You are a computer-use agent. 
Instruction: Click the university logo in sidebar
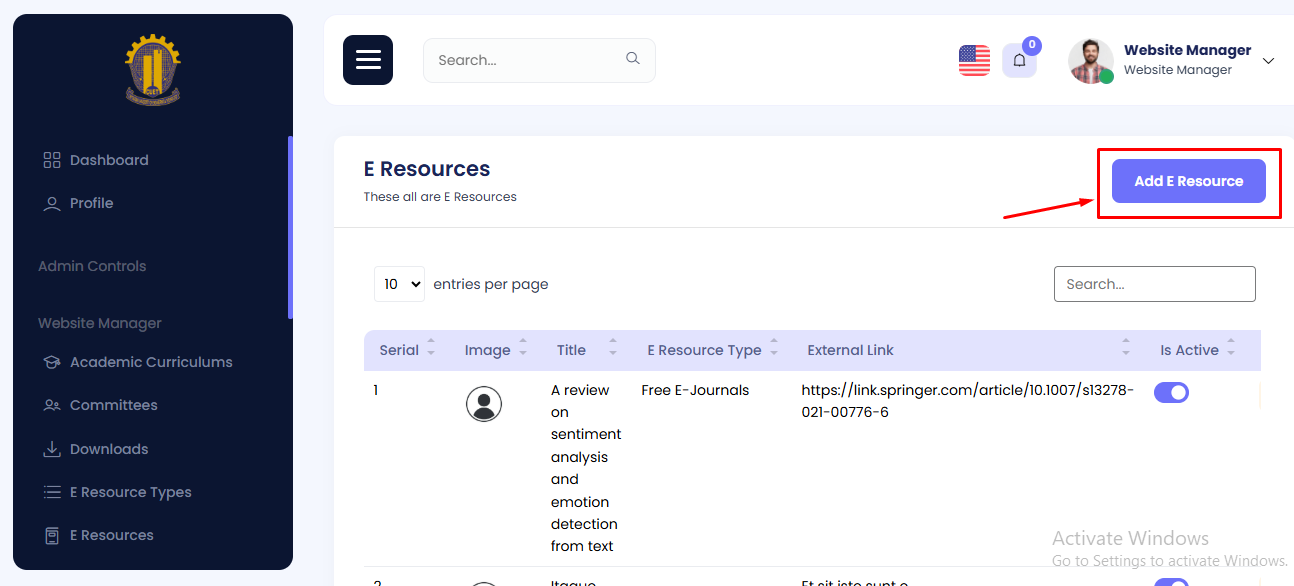point(153,70)
